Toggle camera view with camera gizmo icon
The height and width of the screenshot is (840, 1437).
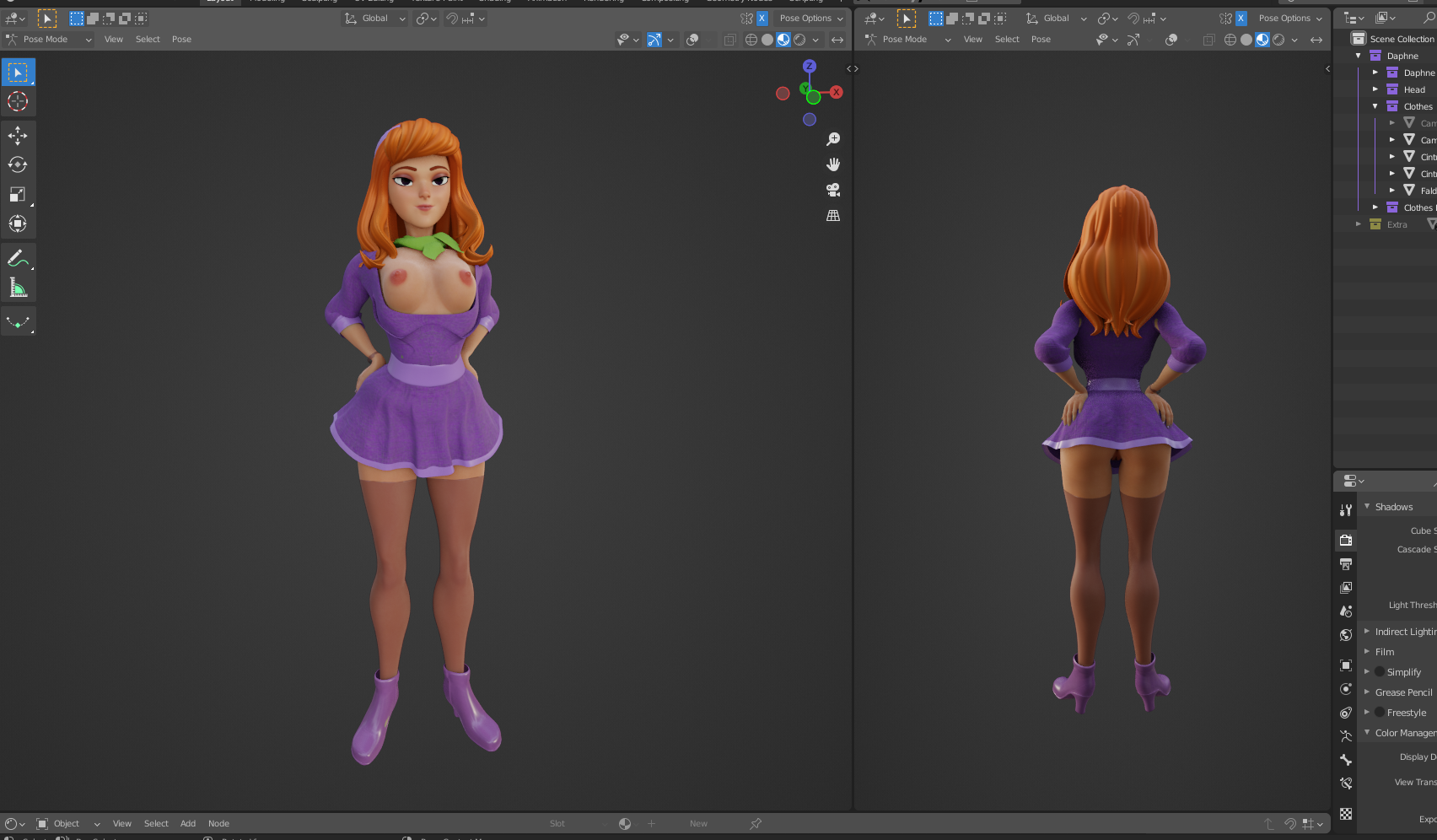tap(833, 190)
